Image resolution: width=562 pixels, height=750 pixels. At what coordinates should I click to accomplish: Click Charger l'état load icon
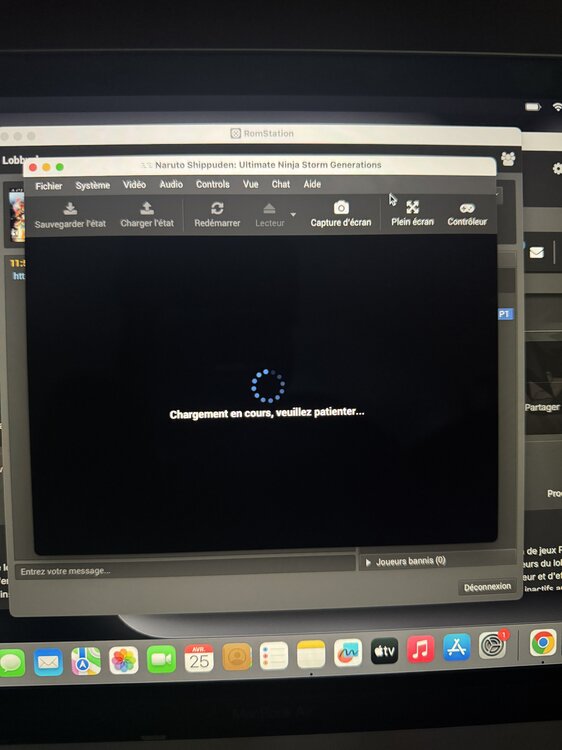coord(147,208)
